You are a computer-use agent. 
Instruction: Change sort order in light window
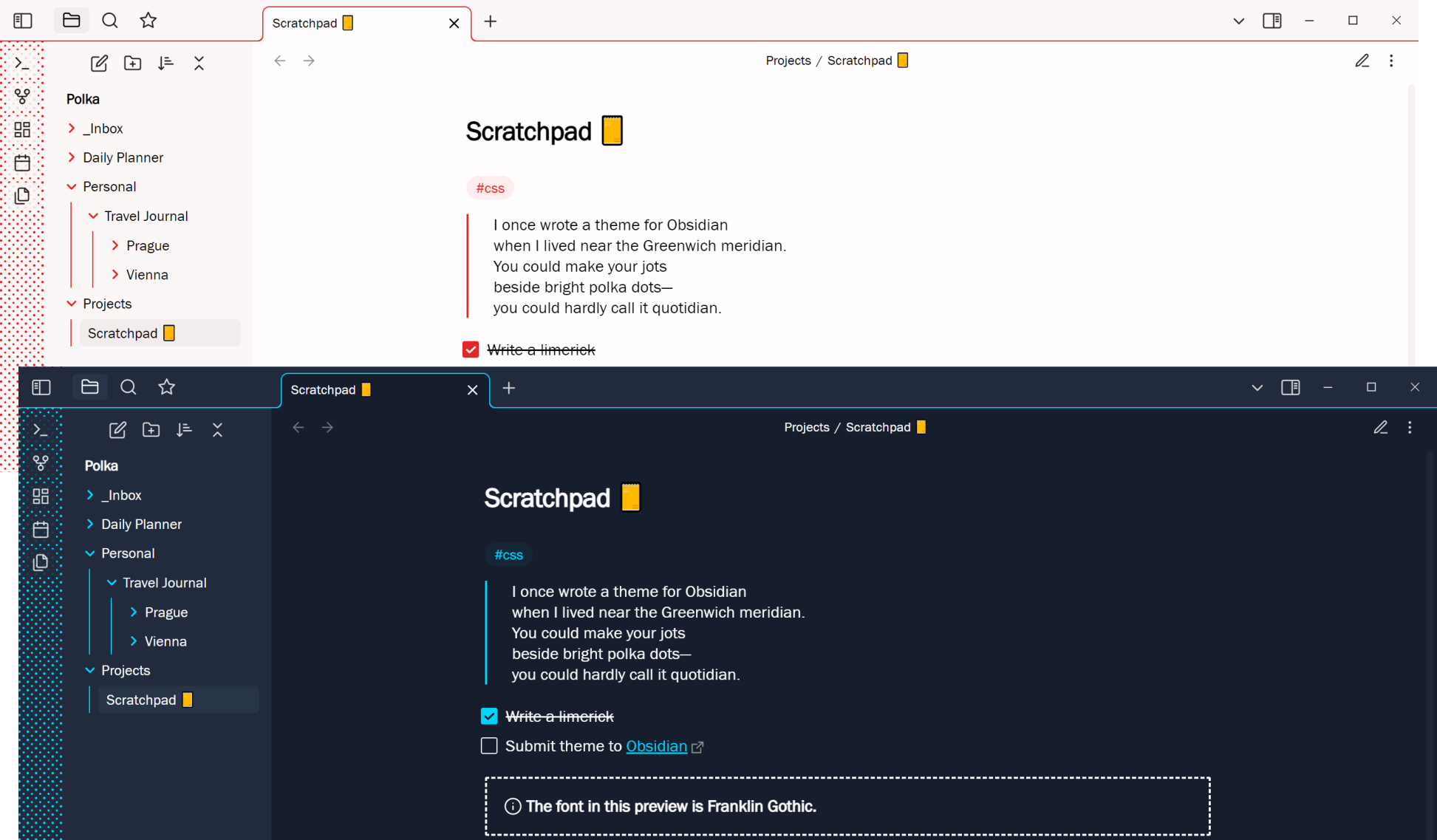tap(165, 64)
